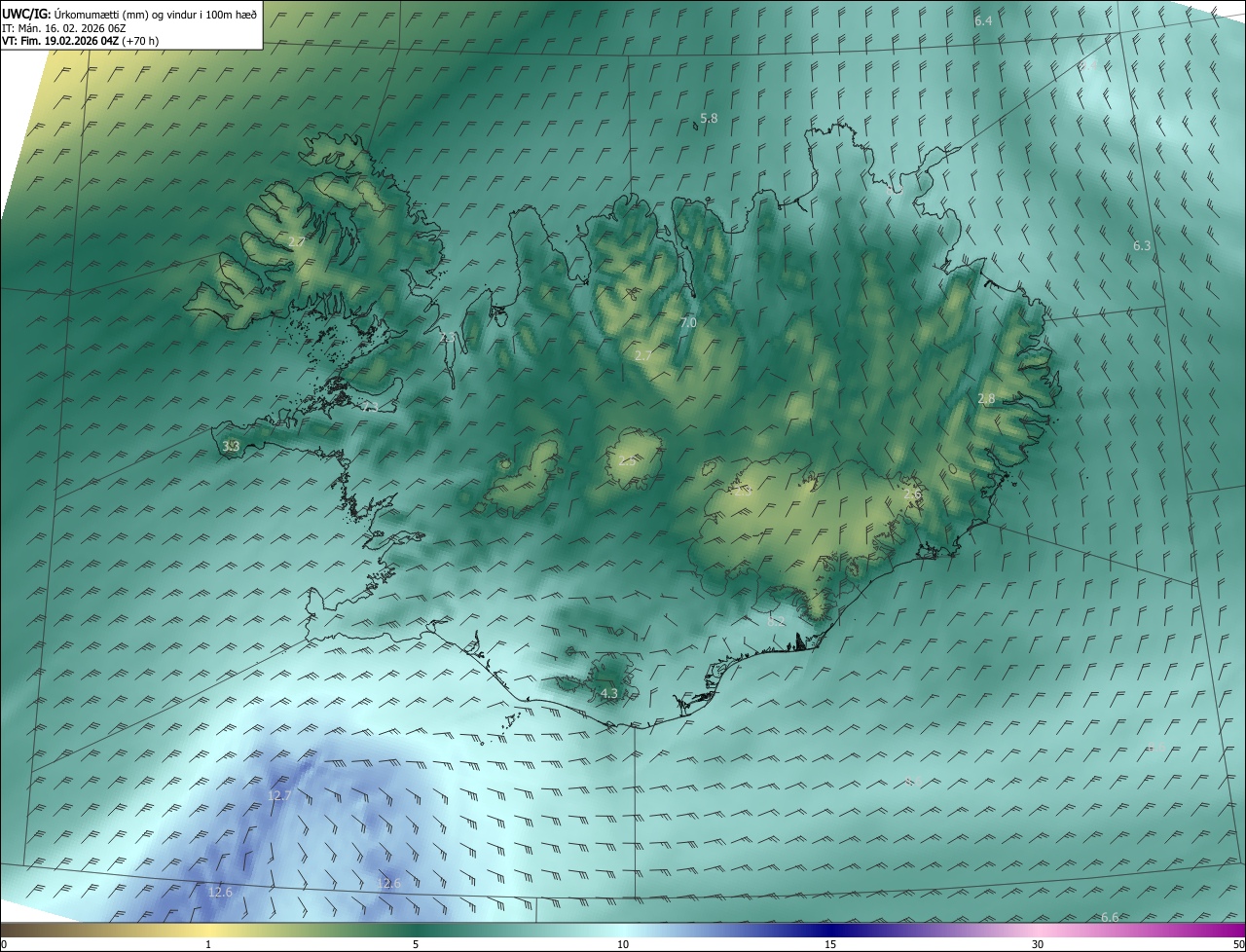Click the 2.7 label on the Westfjords peninsula

click(x=297, y=240)
